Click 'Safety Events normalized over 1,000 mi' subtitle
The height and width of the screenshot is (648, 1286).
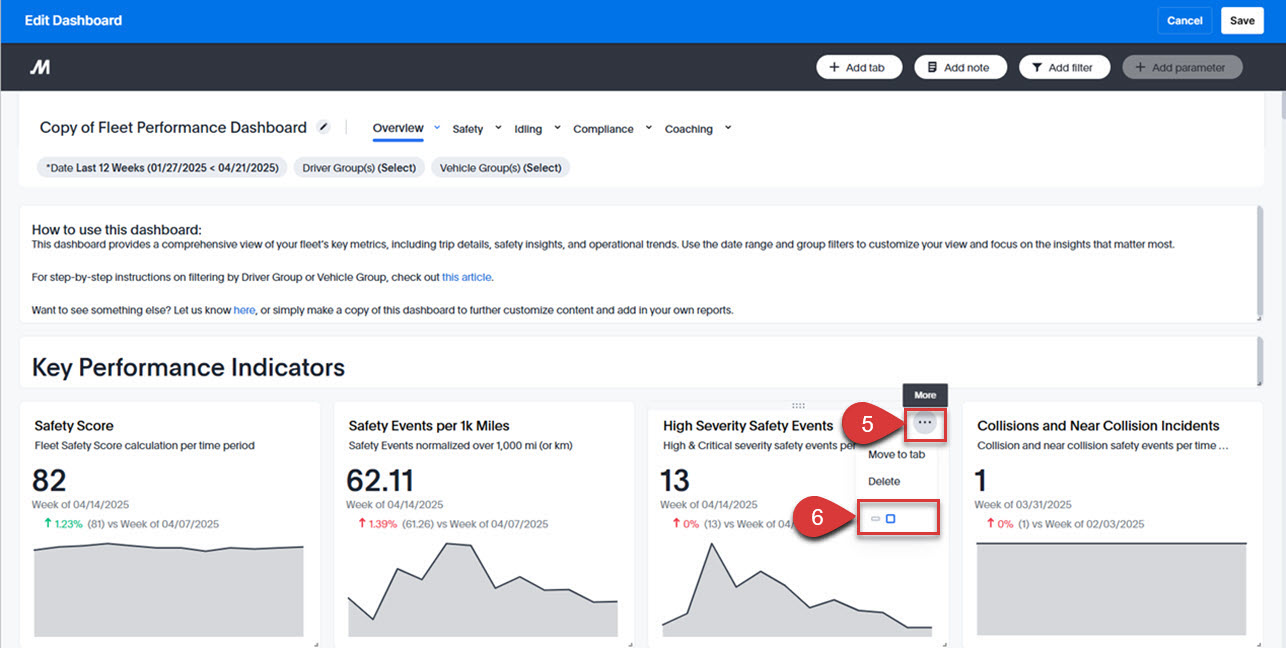click(x=461, y=446)
